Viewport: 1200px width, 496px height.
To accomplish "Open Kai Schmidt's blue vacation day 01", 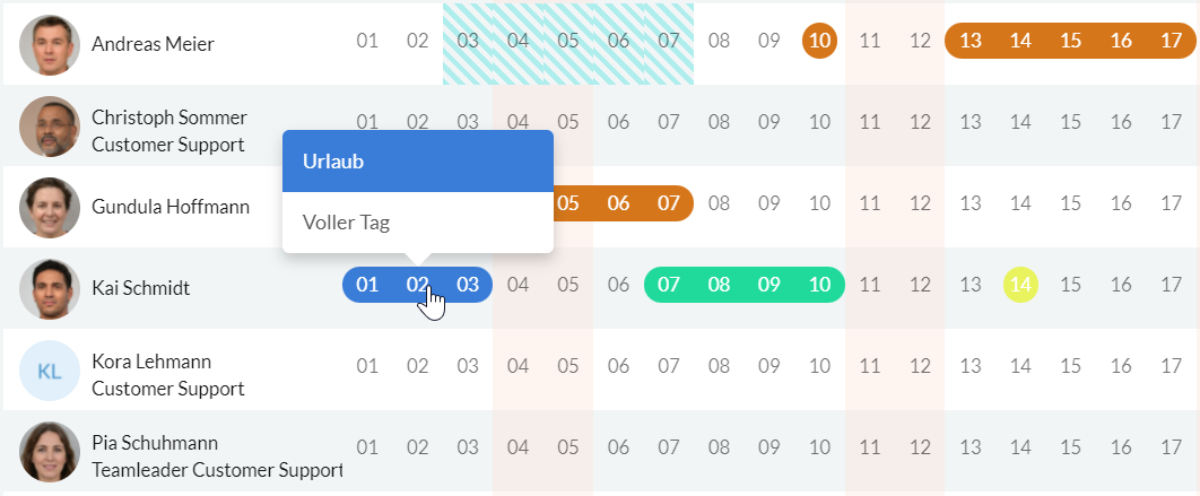I will tap(368, 285).
